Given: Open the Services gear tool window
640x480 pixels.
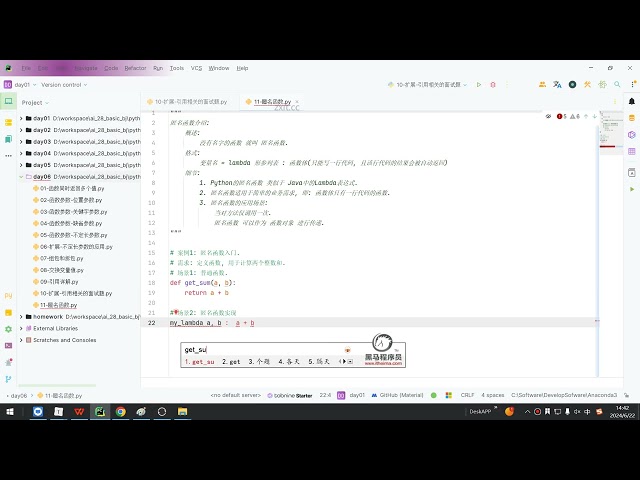Looking at the screenshot, I should (9, 329).
